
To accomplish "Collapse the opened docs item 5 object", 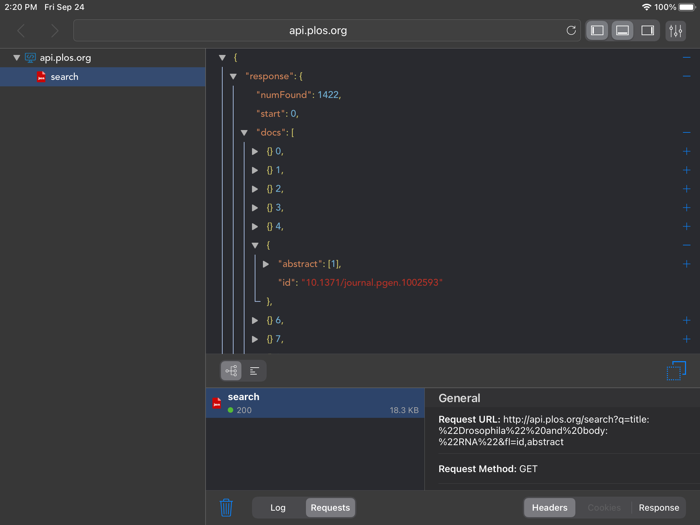I will tap(255, 245).
